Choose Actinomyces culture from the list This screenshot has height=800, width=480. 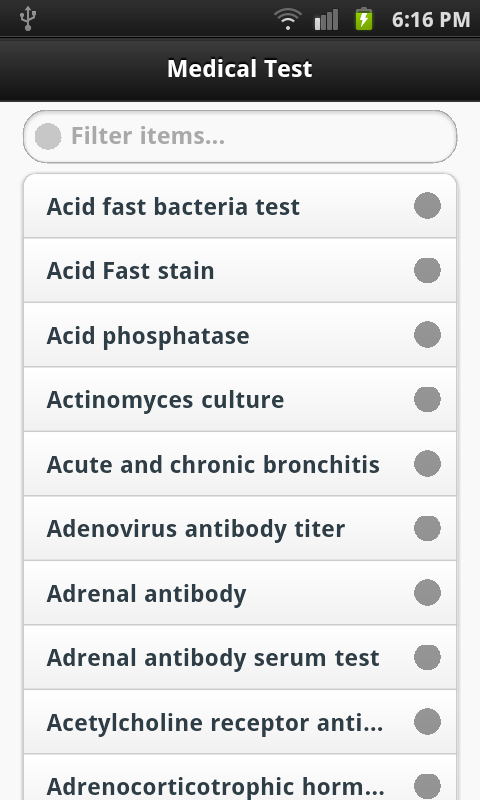click(240, 399)
